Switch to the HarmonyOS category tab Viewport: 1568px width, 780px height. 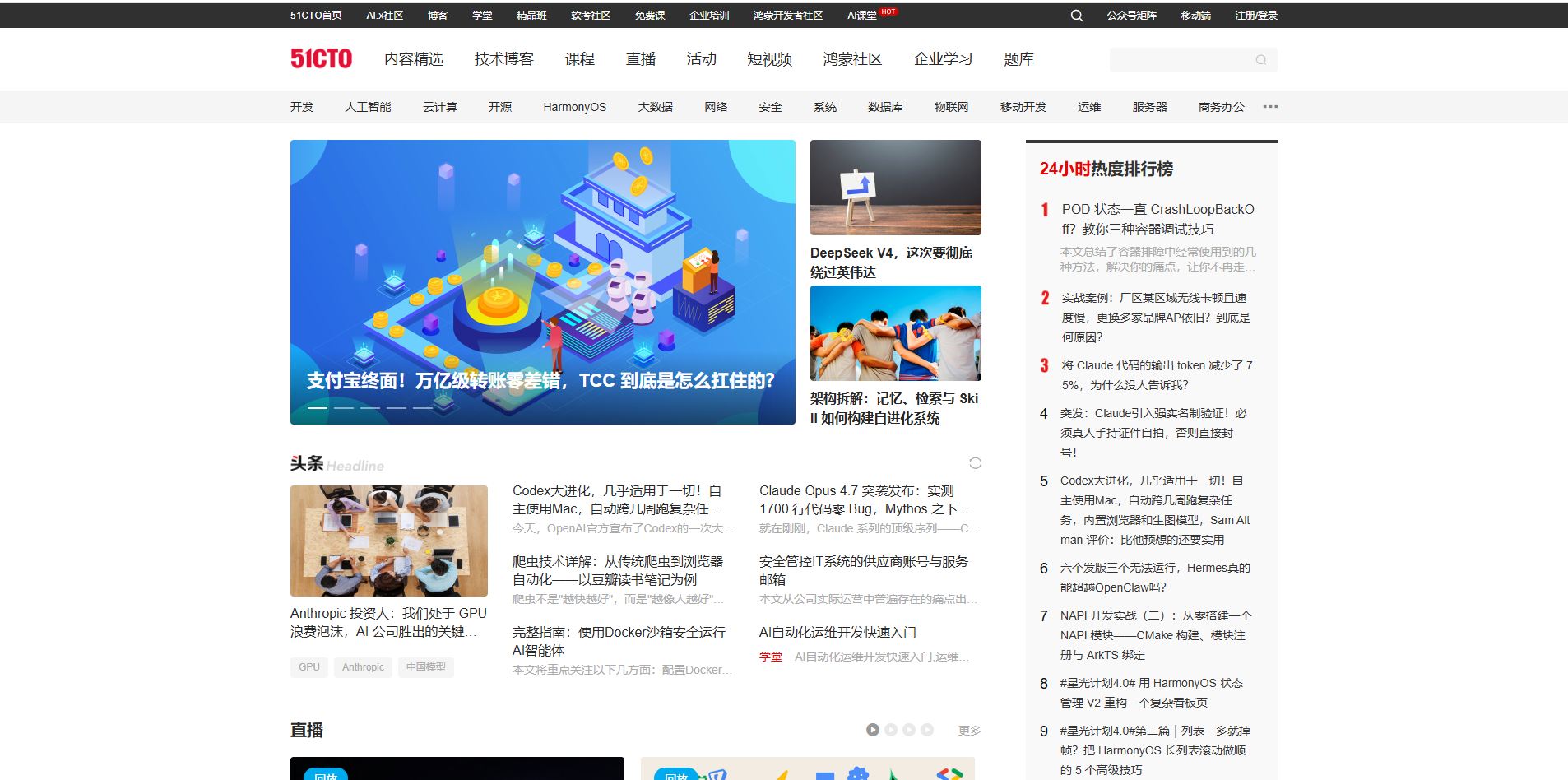click(x=574, y=106)
